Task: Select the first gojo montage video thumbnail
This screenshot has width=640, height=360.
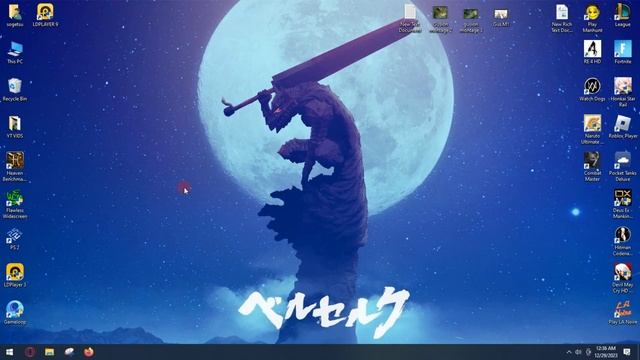Action: [x=440, y=19]
